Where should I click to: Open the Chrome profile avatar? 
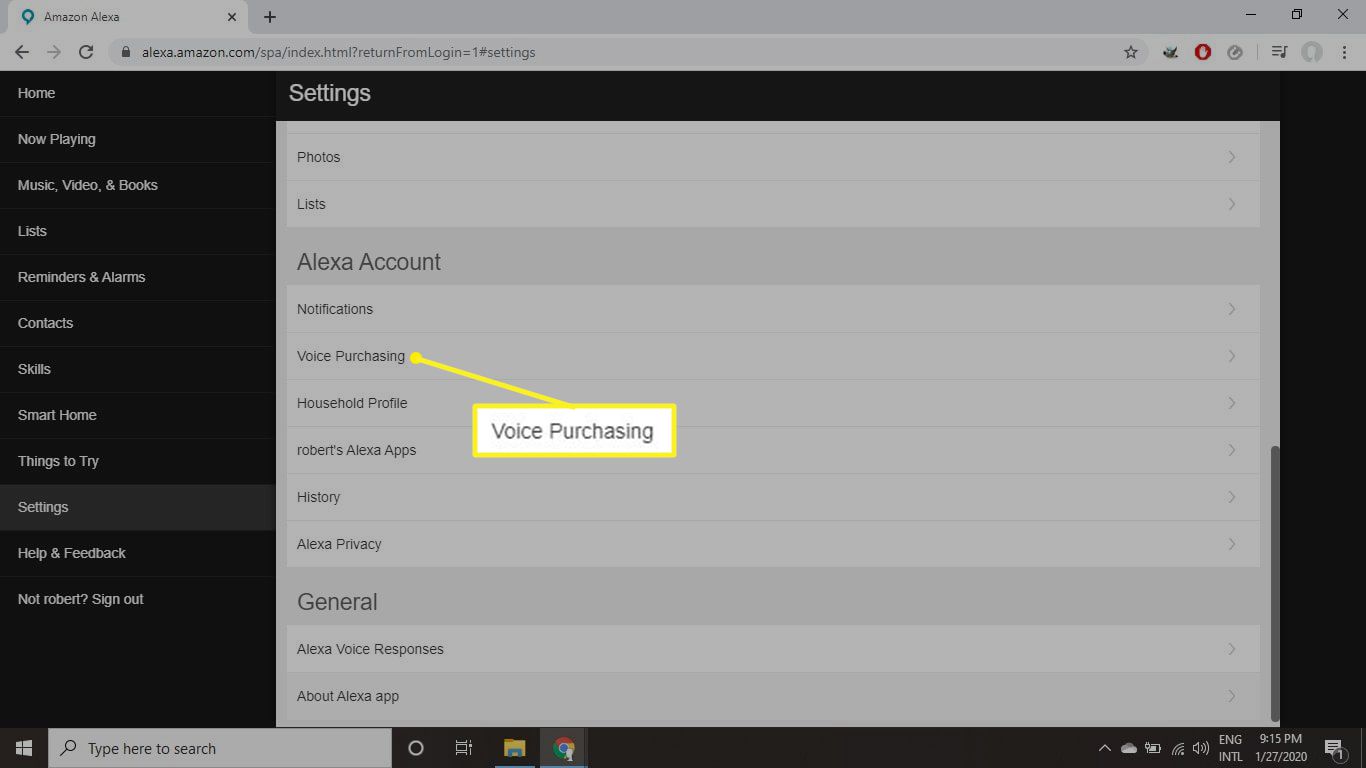(1312, 52)
